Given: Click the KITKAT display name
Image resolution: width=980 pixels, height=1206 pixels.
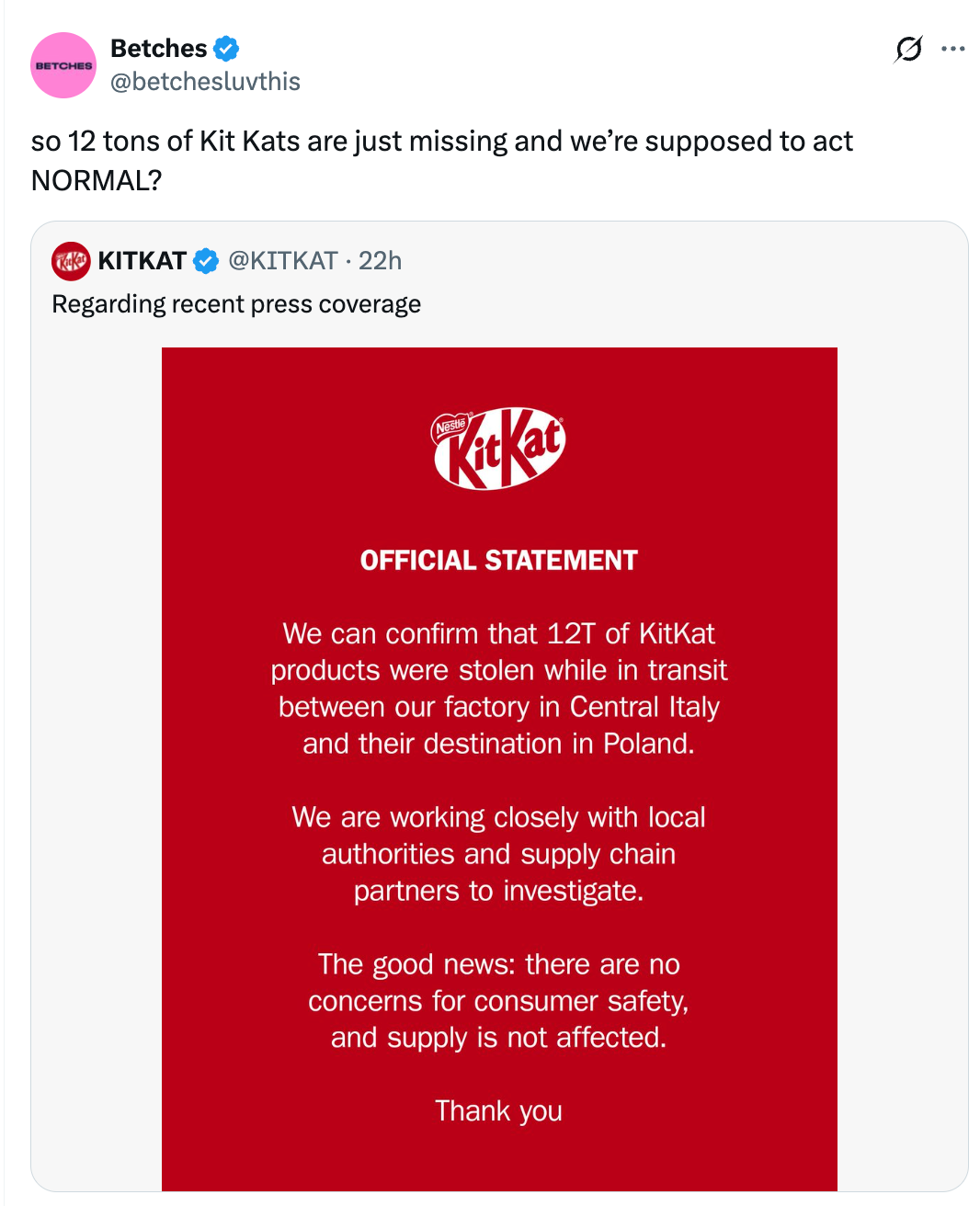Looking at the screenshot, I should tap(143, 260).
